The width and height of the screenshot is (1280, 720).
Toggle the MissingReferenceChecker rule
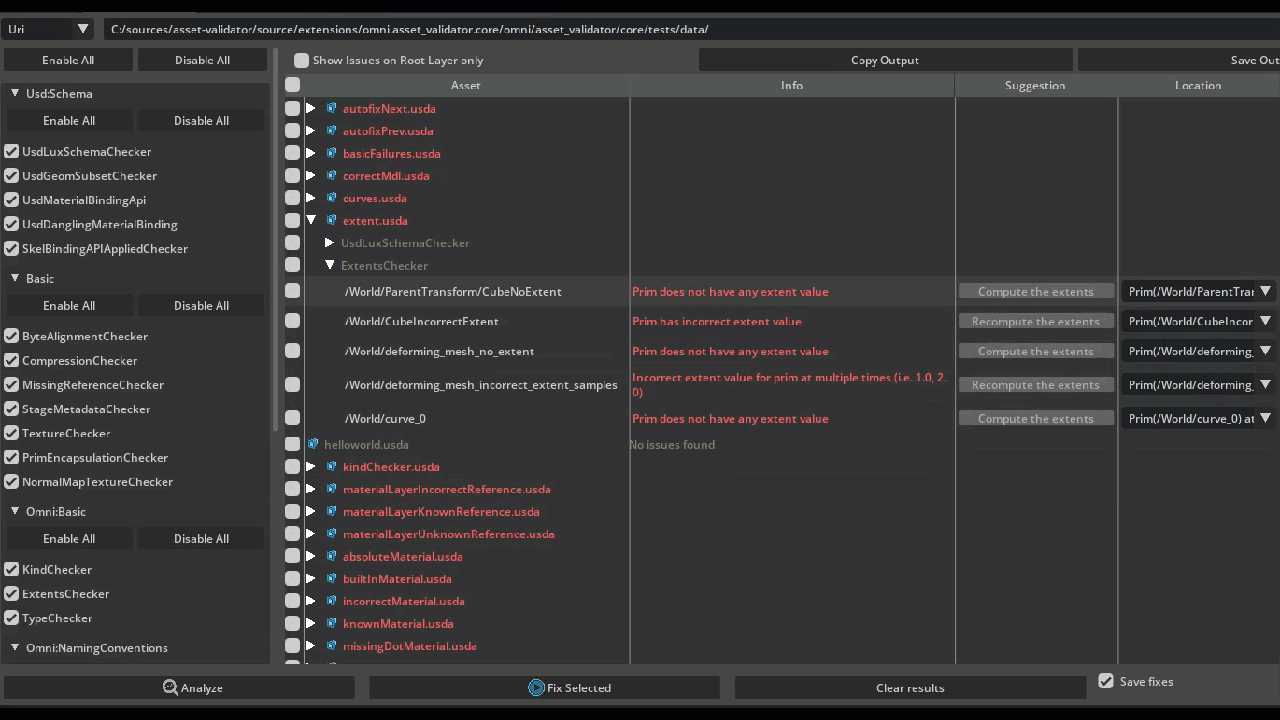click(x=12, y=385)
